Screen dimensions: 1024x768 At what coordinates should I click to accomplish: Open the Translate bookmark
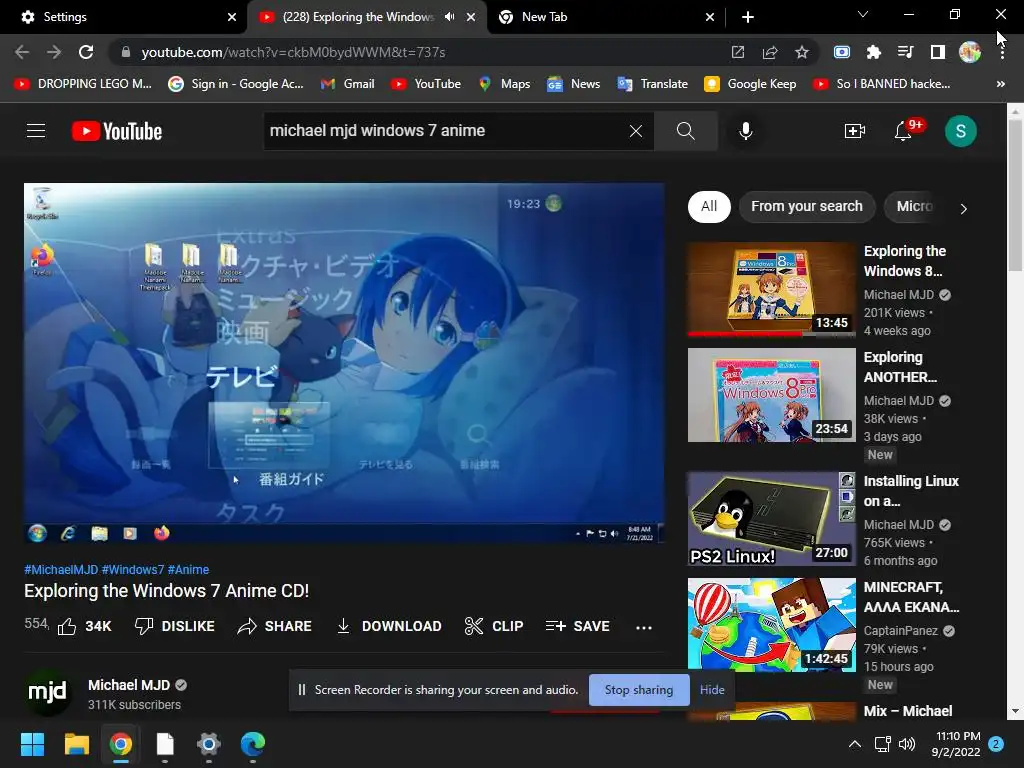(x=652, y=84)
